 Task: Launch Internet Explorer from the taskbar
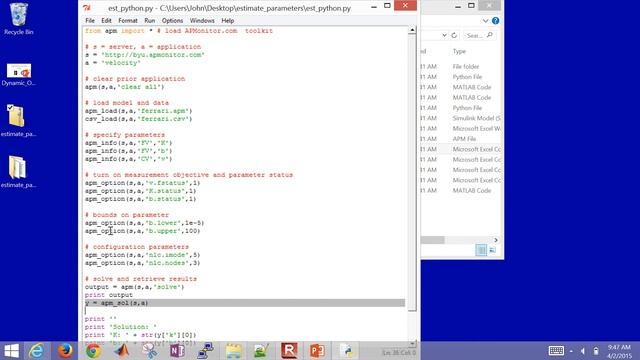click(37, 351)
